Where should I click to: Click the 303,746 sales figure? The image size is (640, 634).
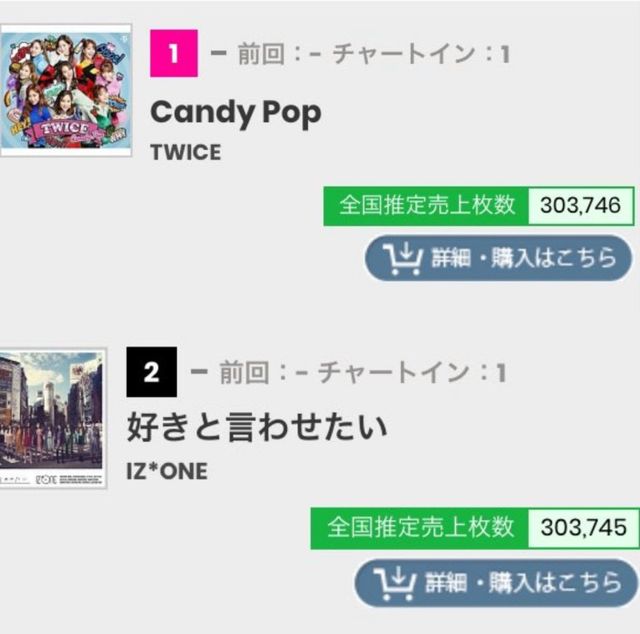click(581, 206)
